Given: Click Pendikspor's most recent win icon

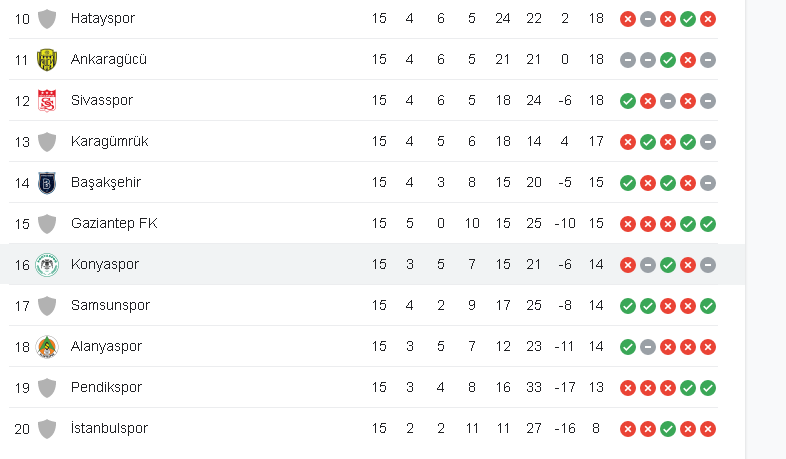Looking at the screenshot, I should (708, 387).
